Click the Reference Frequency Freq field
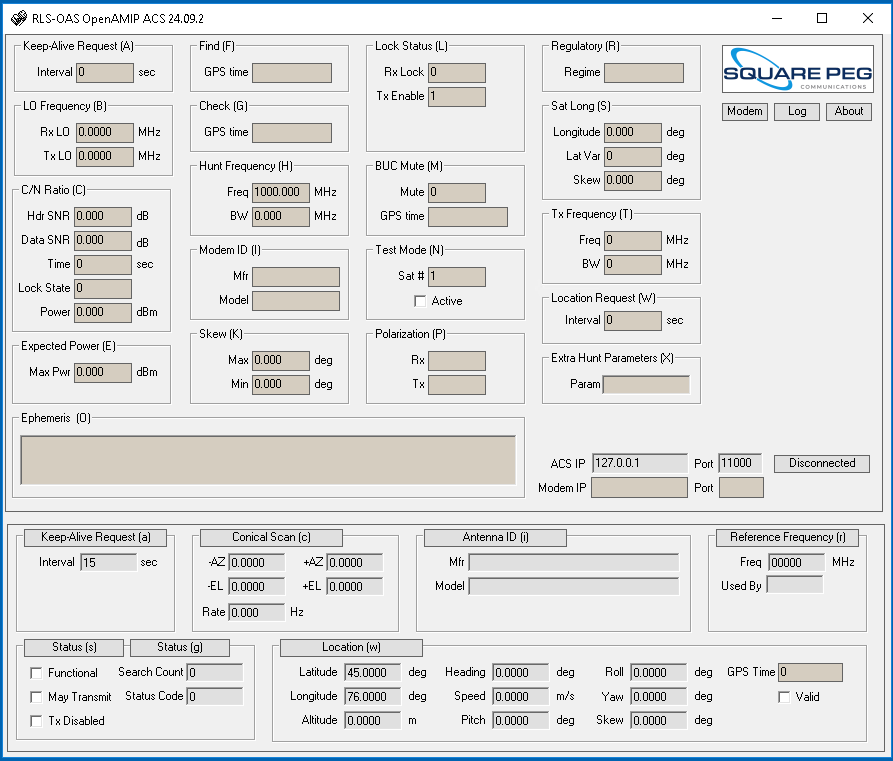Viewport: 893px width, 761px height. [796, 563]
